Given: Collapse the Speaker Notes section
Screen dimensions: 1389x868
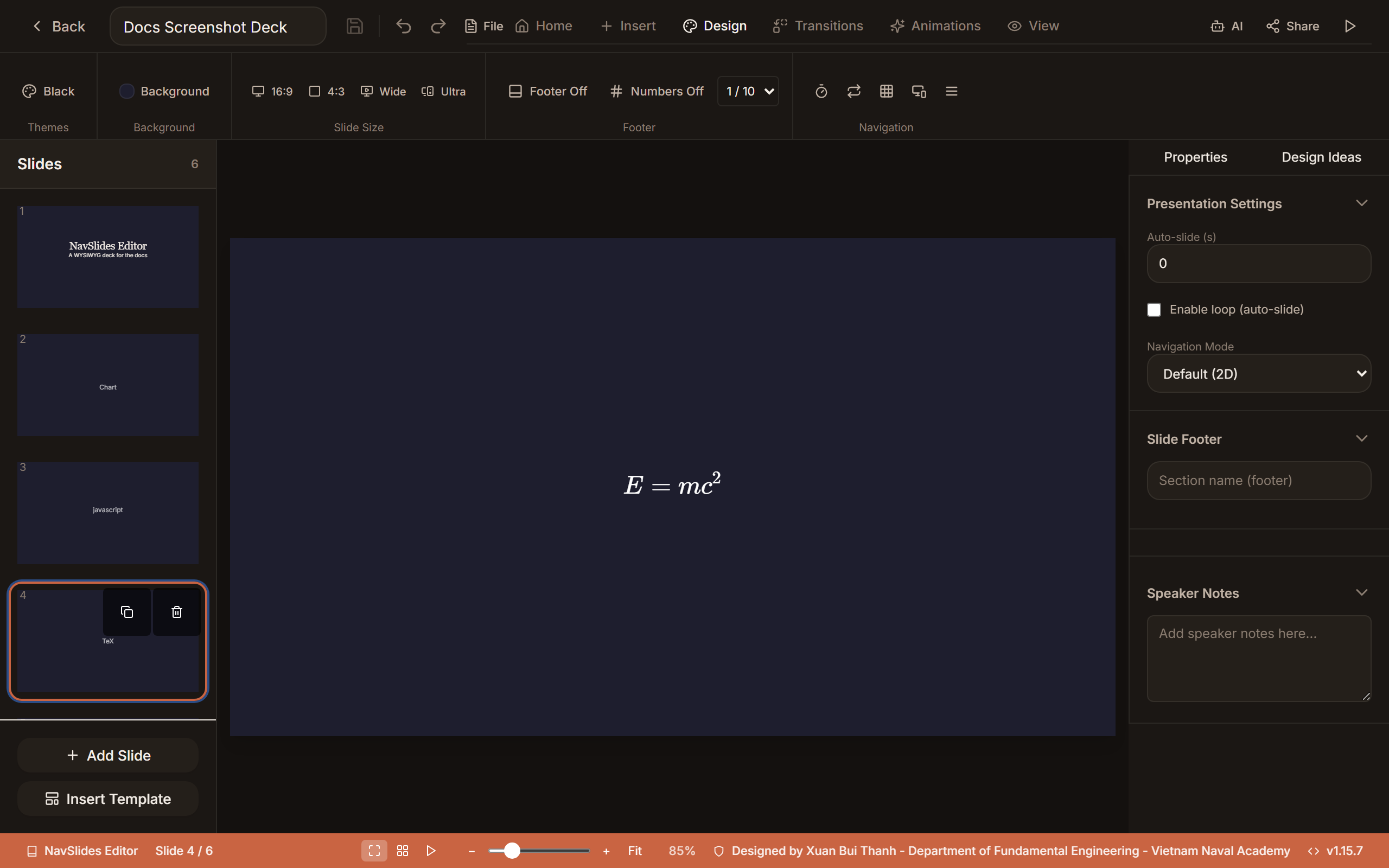Looking at the screenshot, I should tap(1361, 592).
